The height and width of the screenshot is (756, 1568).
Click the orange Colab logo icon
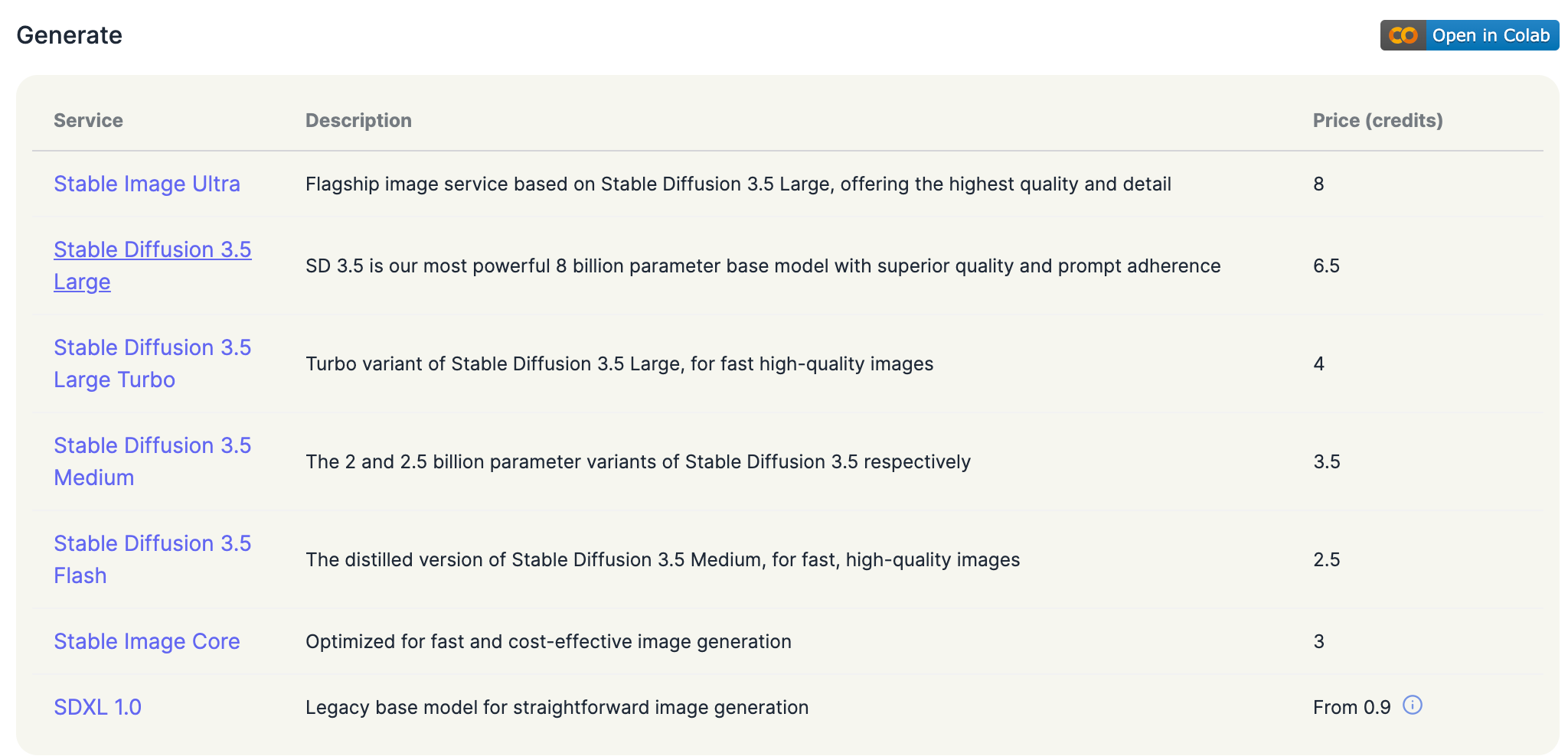[x=1403, y=35]
